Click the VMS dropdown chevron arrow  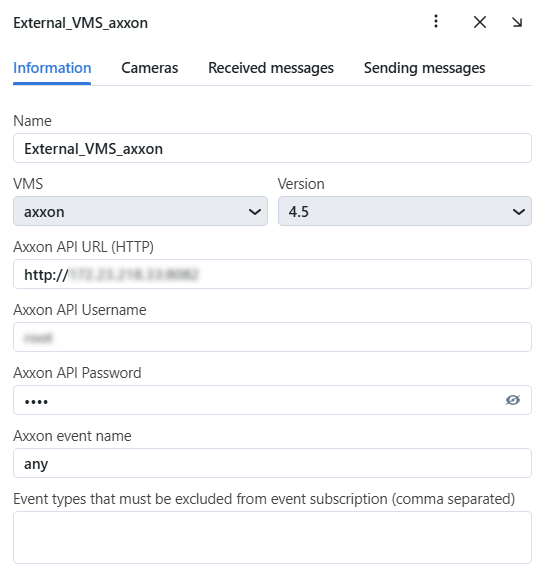pos(255,212)
